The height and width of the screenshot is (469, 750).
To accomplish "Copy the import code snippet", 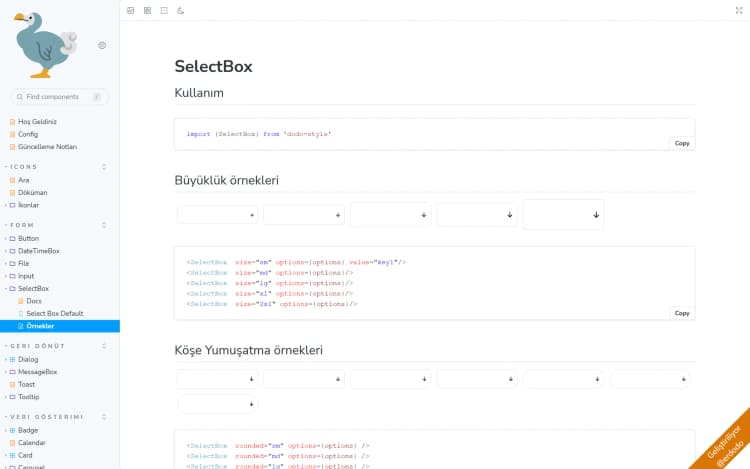I will [682, 143].
